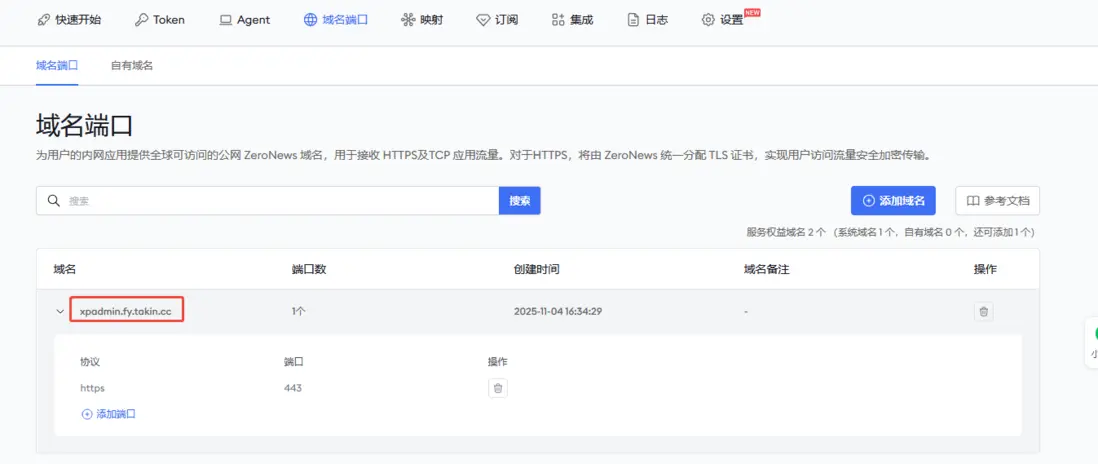
Task: Open the 设置 gear icon
Action: click(x=708, y=20)
